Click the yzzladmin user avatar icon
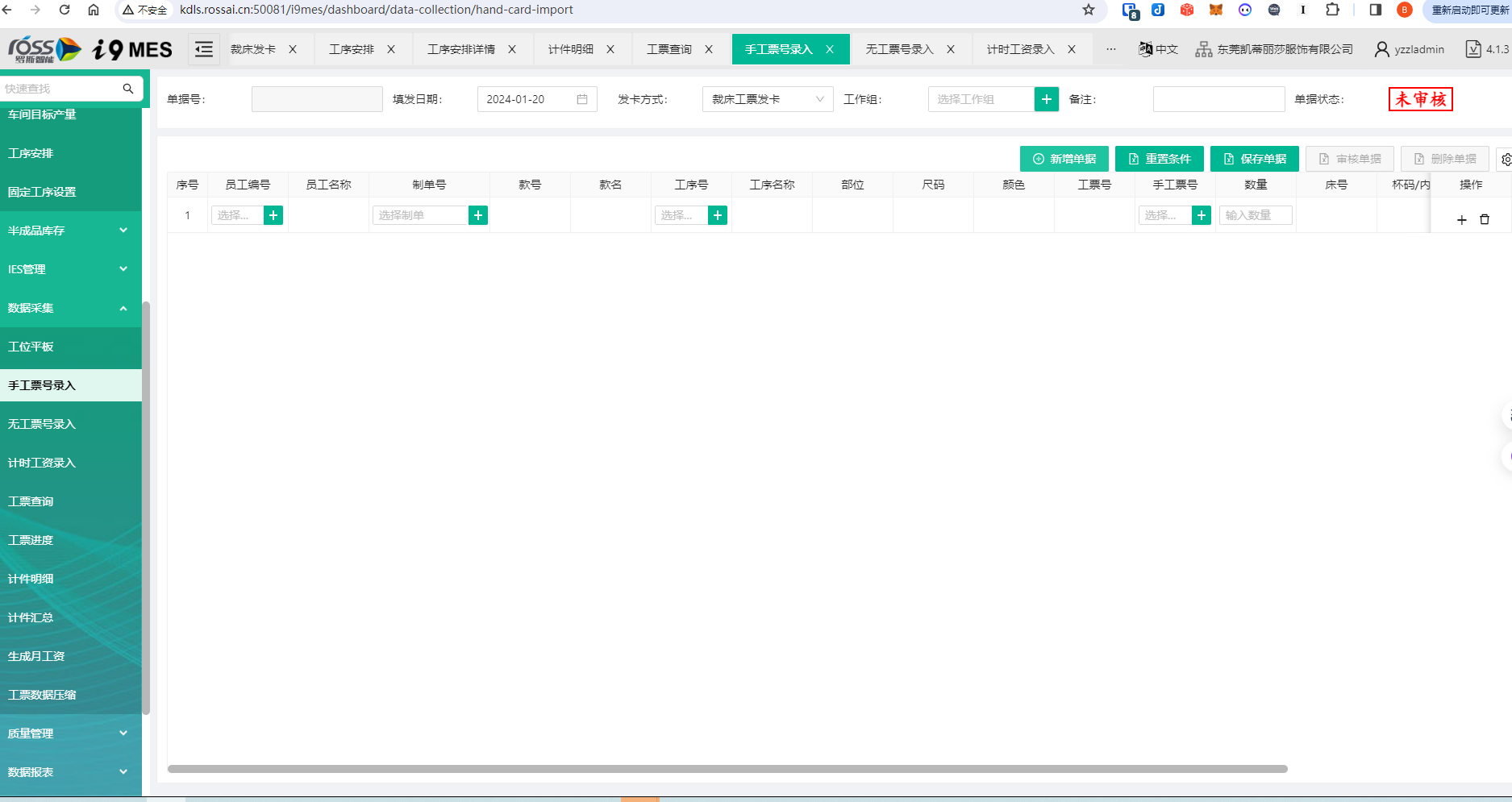The width and height of the screenshot is (1512, 802). point(1381,49)
